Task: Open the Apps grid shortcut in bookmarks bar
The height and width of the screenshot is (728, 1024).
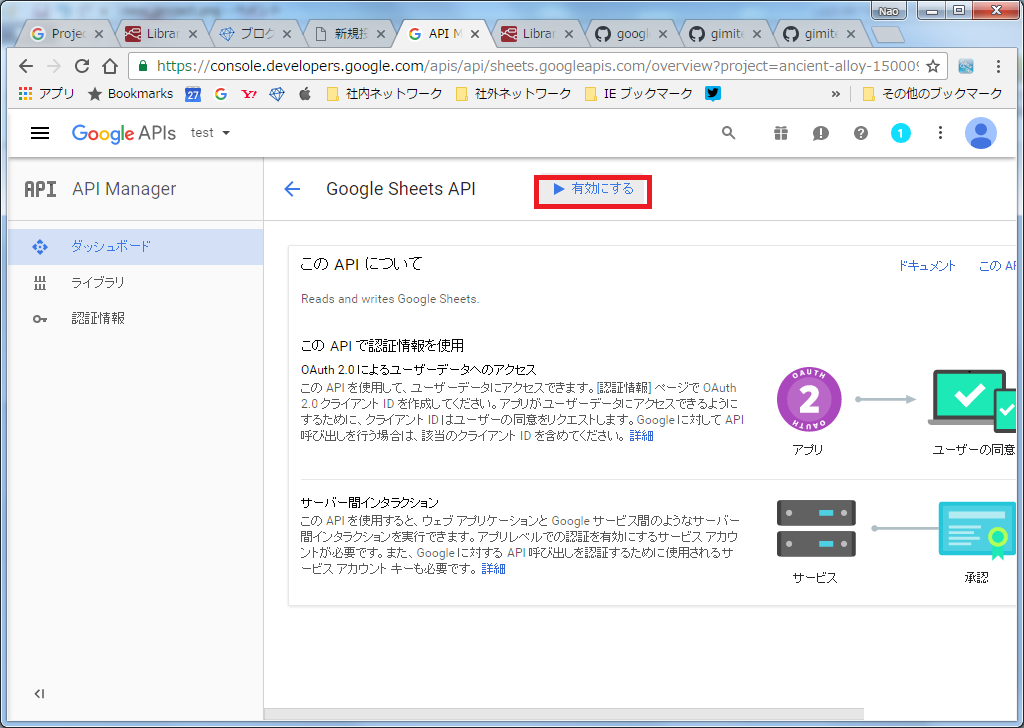Action: point(46,94)
